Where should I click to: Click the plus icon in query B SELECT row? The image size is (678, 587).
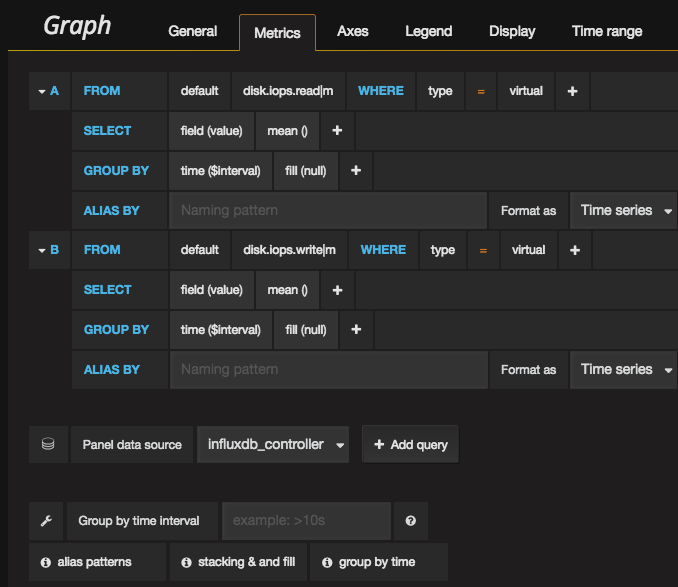pos(337,290)
